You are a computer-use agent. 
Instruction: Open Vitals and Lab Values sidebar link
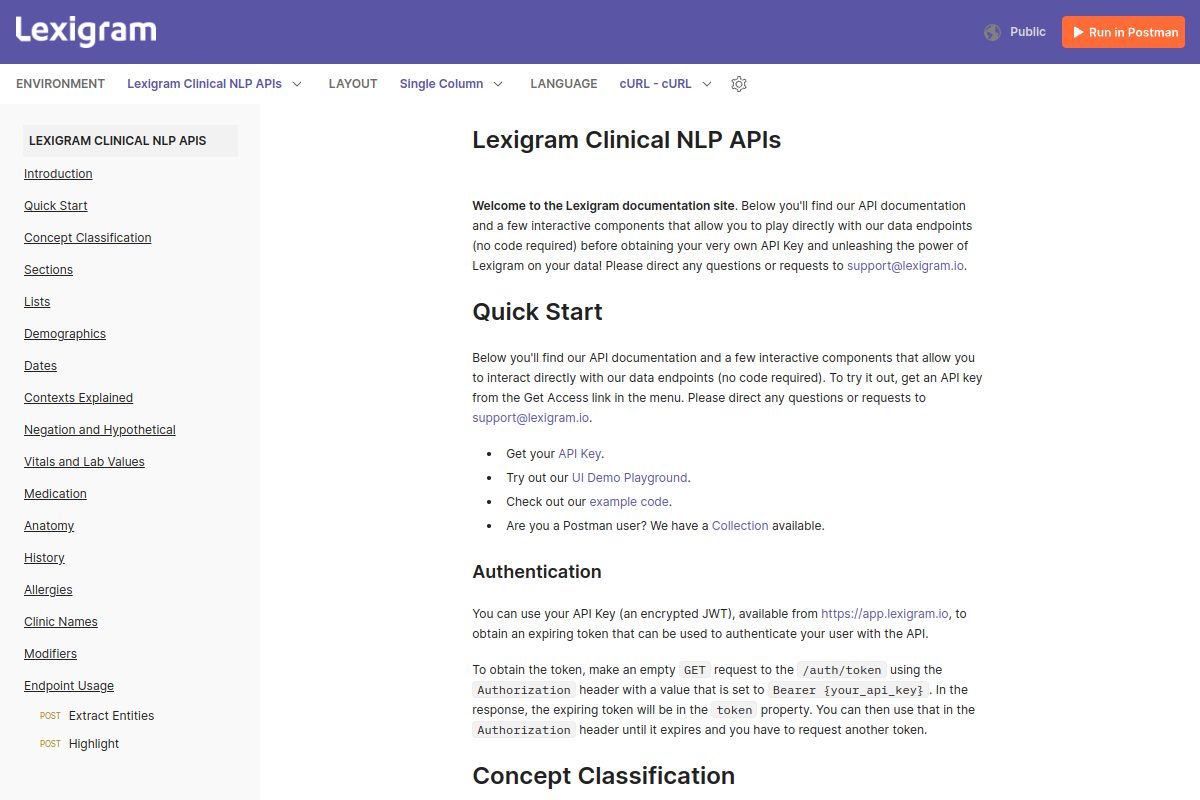pyautogui.click(x=84, y=462)
